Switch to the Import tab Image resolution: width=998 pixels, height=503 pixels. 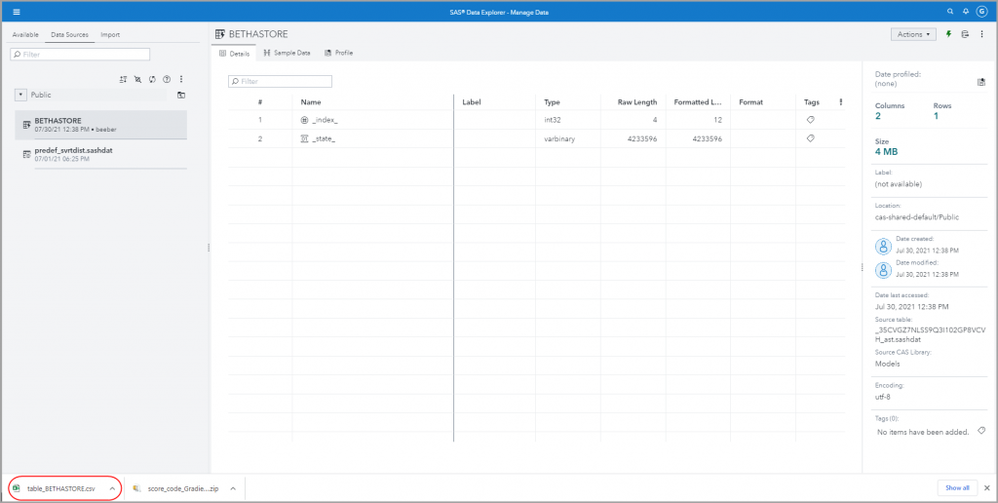[110, 34]
